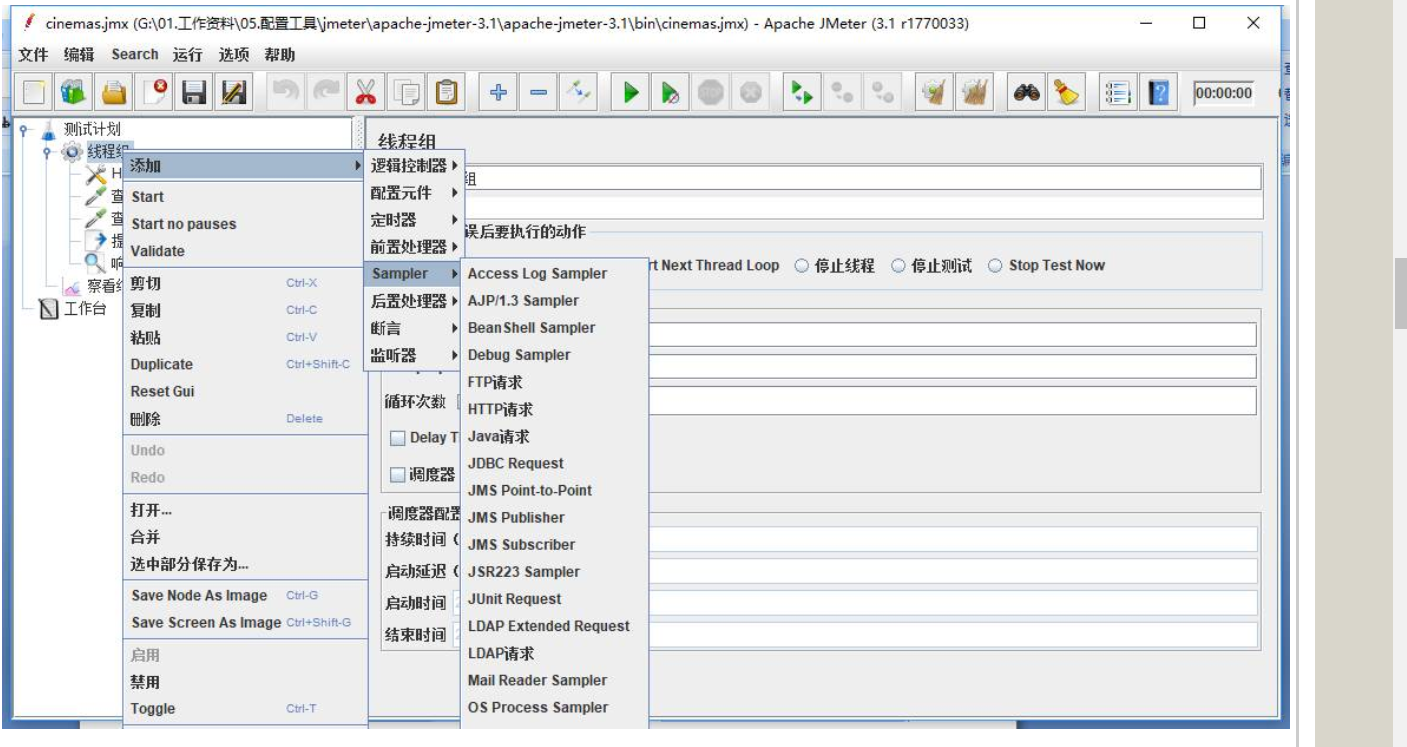This screenshot has width=1407, height=747.
Task: Click the Save floppy disk toolbar icon
Action: pyautogui.click(x=194, y=93)
